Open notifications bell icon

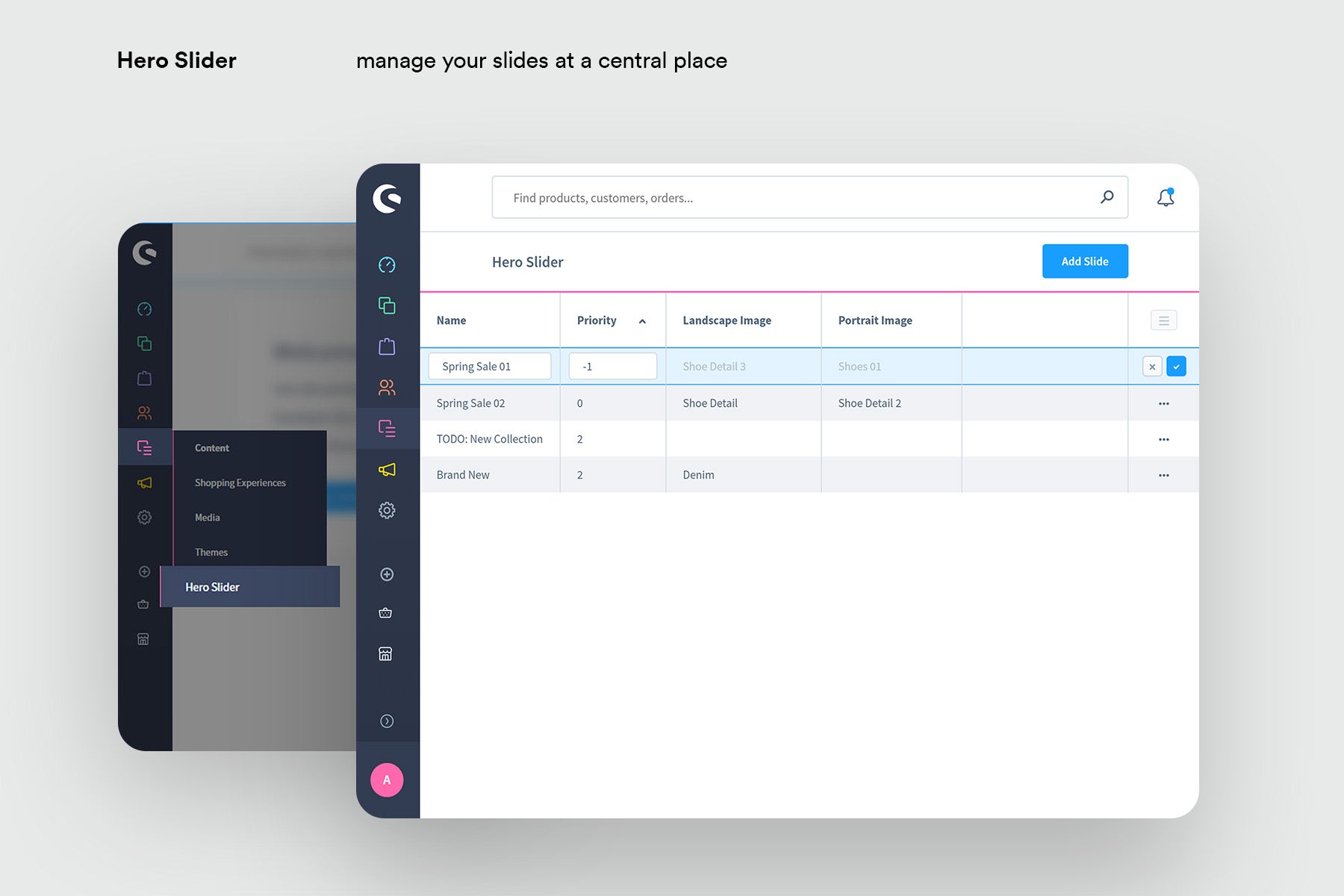pos(1166,197)
